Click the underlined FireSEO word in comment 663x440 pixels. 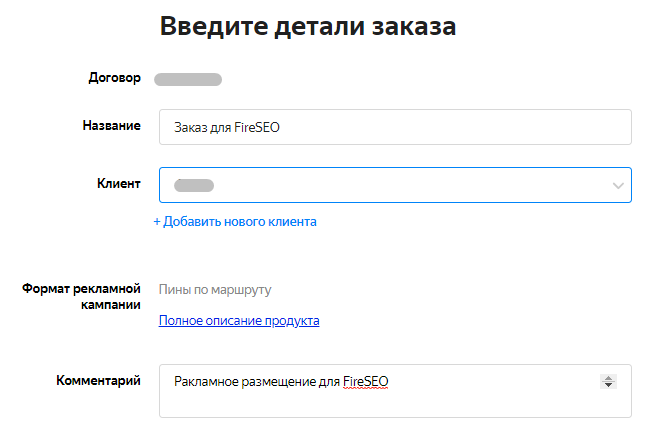(x=365, y=381)
